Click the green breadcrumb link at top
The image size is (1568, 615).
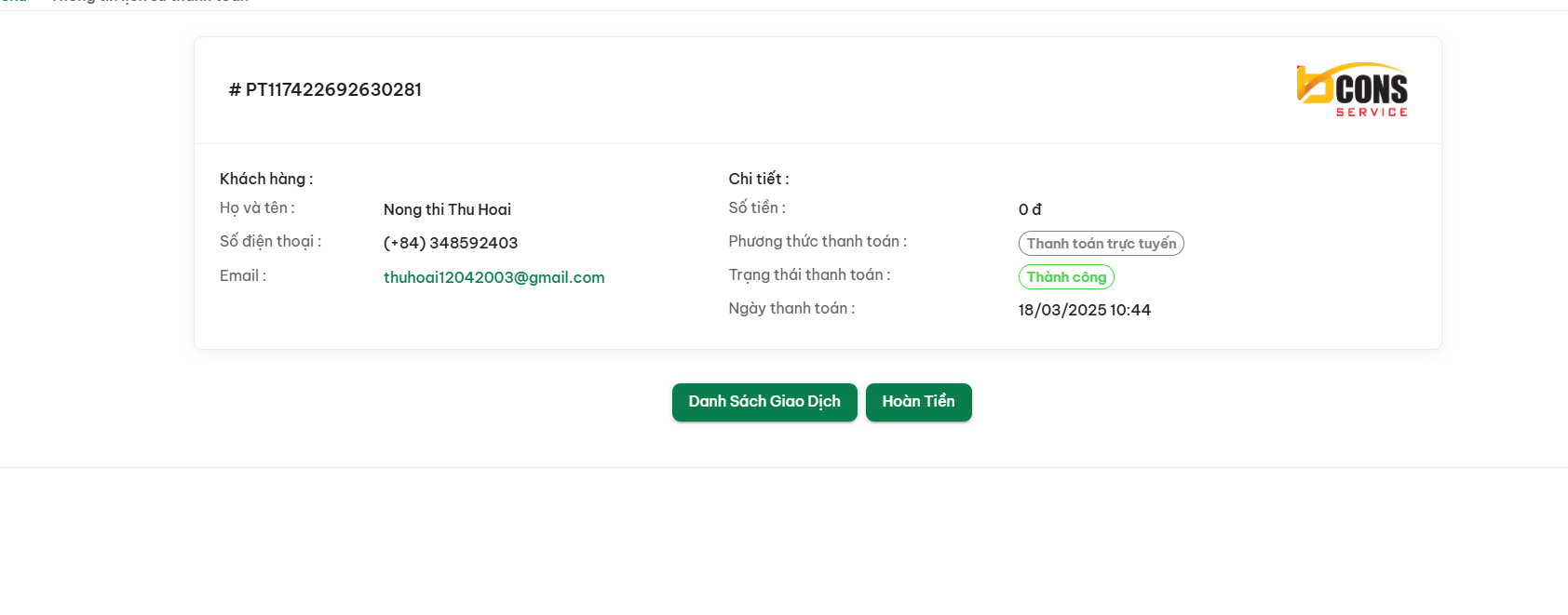click(13, 2)
